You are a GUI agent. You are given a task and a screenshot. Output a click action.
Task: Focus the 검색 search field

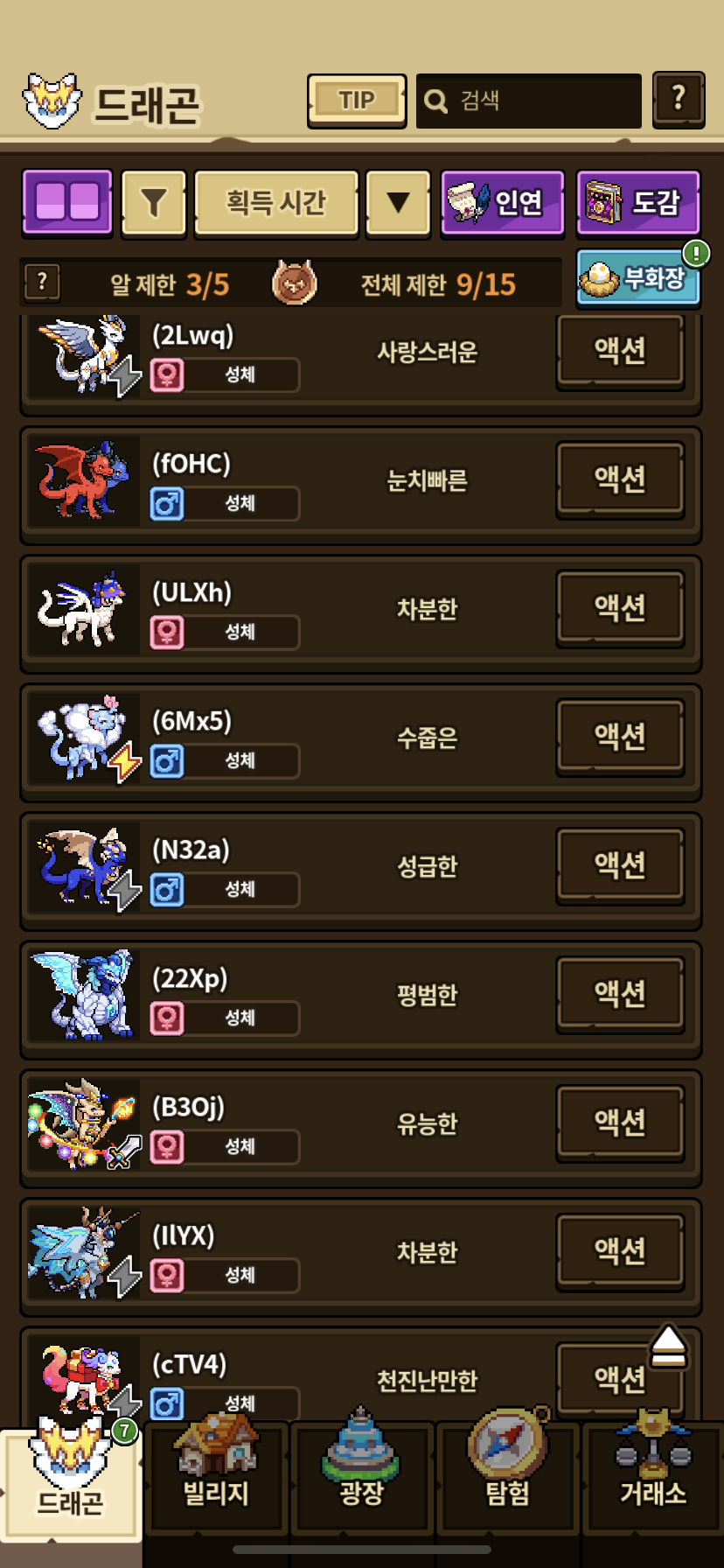(529, 101)
